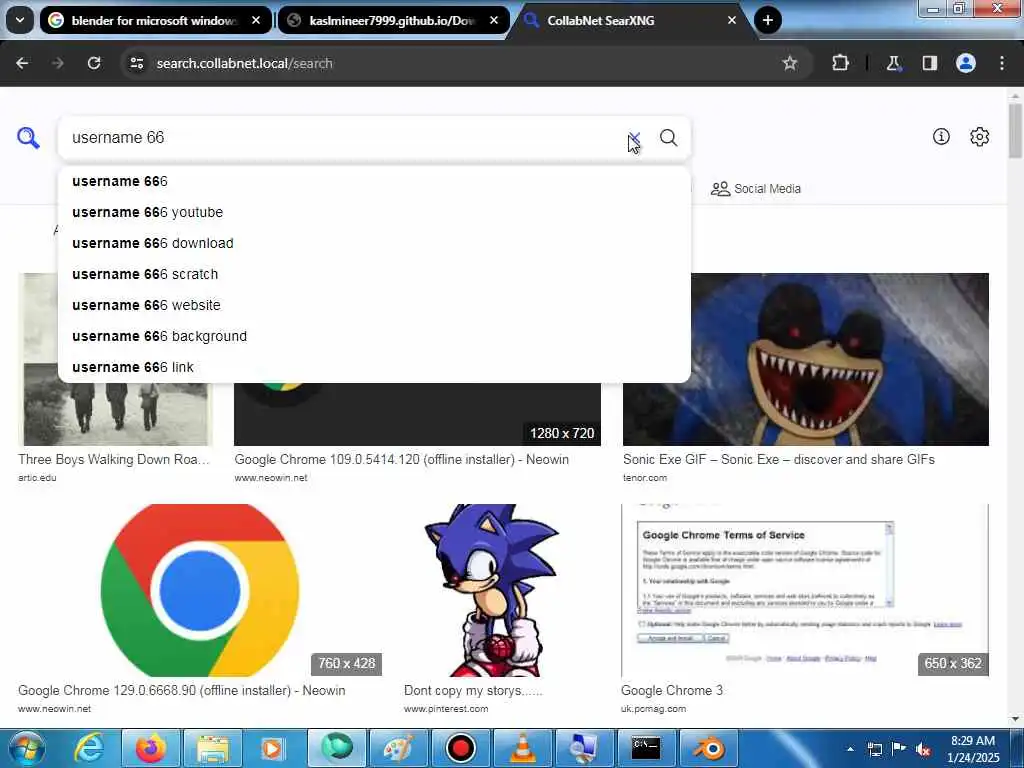Open the large Chrome logo thumbnail
Image resolution: width=1024 pixels, height=768 pixels.
point(200,590)
